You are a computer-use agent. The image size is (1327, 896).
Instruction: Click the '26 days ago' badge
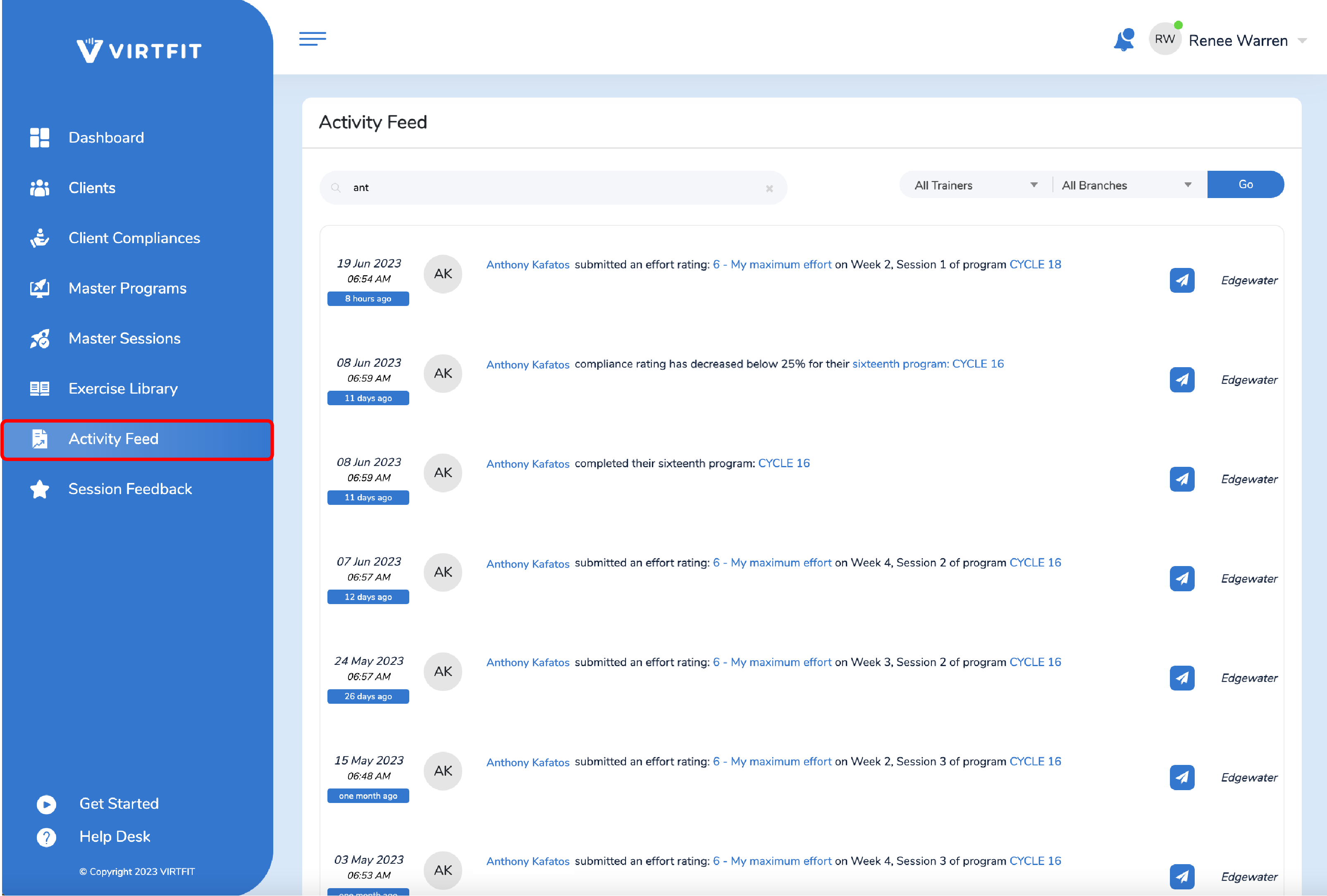368,696
